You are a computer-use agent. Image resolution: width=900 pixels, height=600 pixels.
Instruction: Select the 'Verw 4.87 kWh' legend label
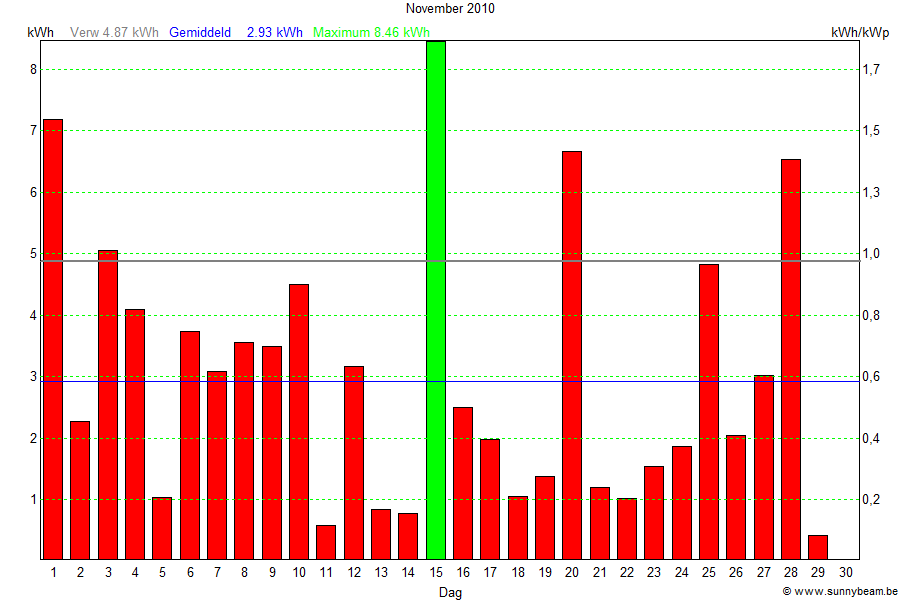pos(114,32)
